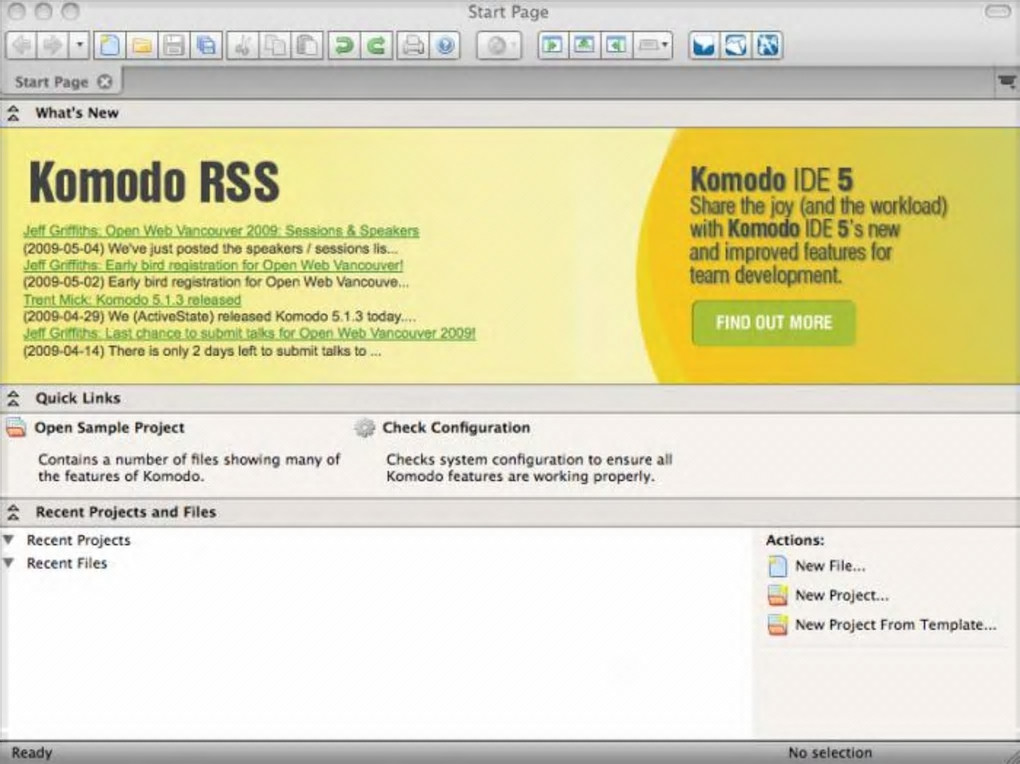Click the Save All icon
The image size is (1020, 764).
coord(206,46)
